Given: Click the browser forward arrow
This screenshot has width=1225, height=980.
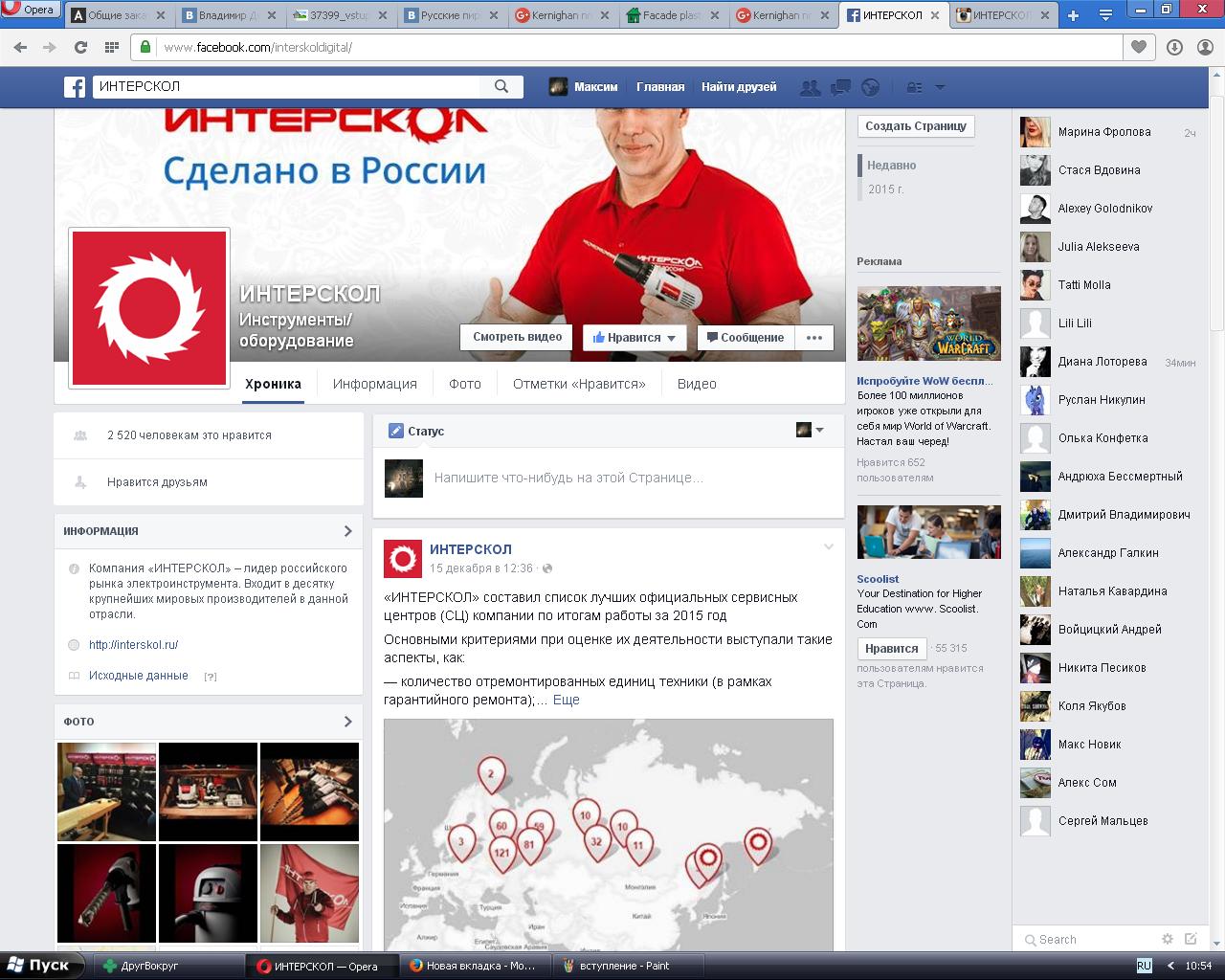Looking at the screenshot, I should tap(51, 47).
